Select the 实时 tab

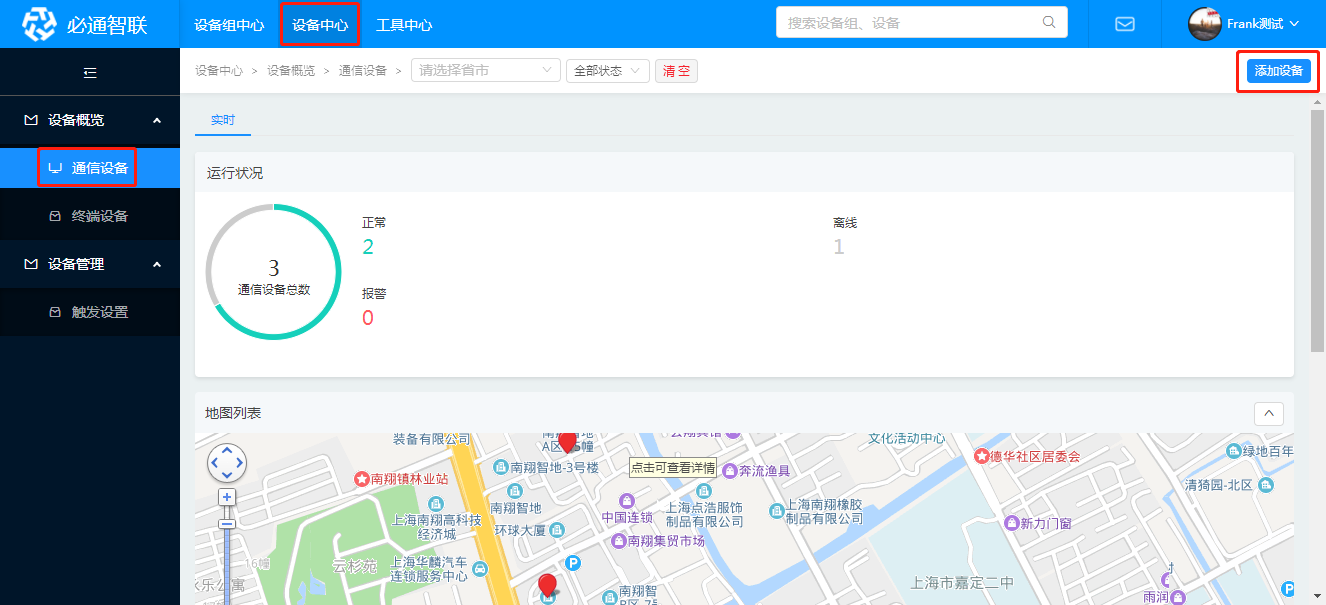click(222, 119)
